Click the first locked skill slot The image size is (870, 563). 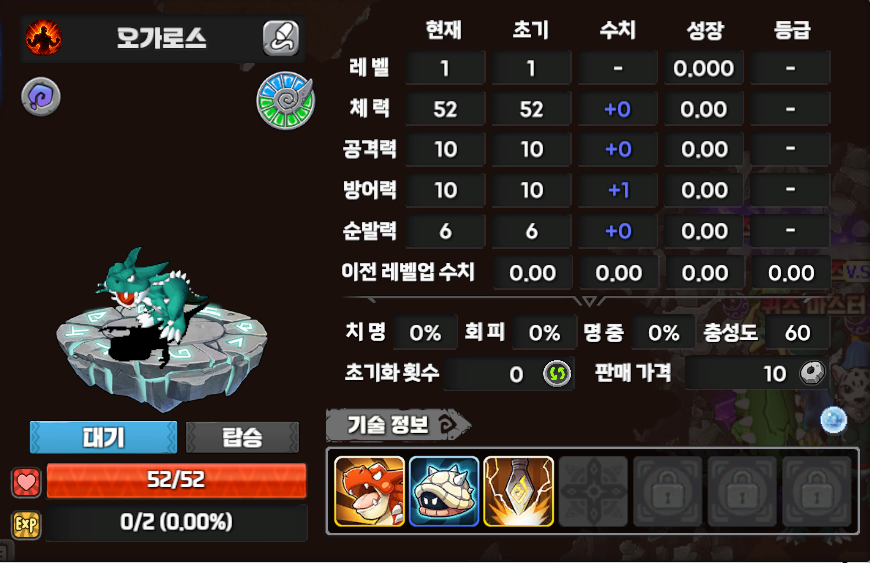668,491
